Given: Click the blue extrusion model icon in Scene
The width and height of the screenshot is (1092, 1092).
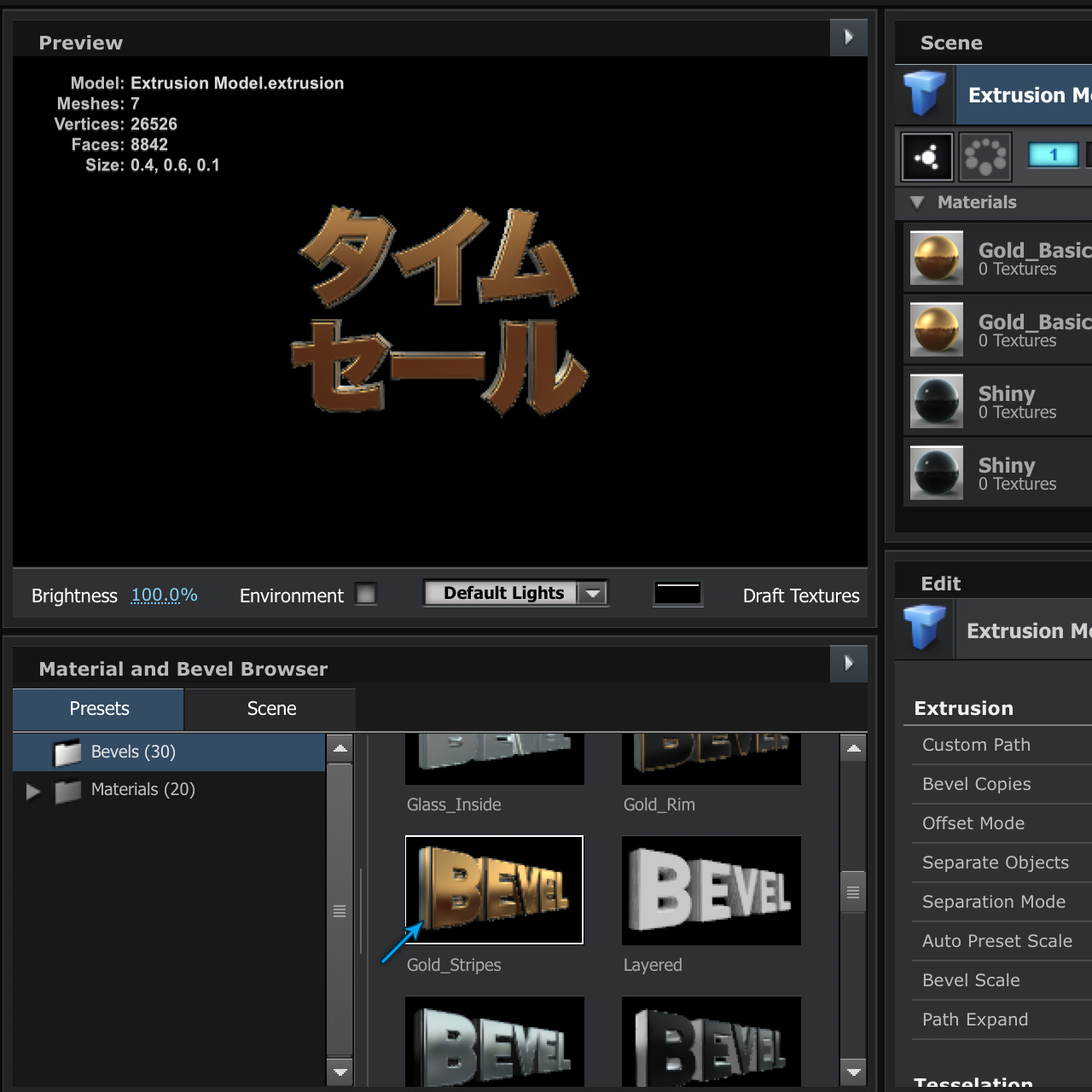Looking at the screenshot, I should 925,94.
